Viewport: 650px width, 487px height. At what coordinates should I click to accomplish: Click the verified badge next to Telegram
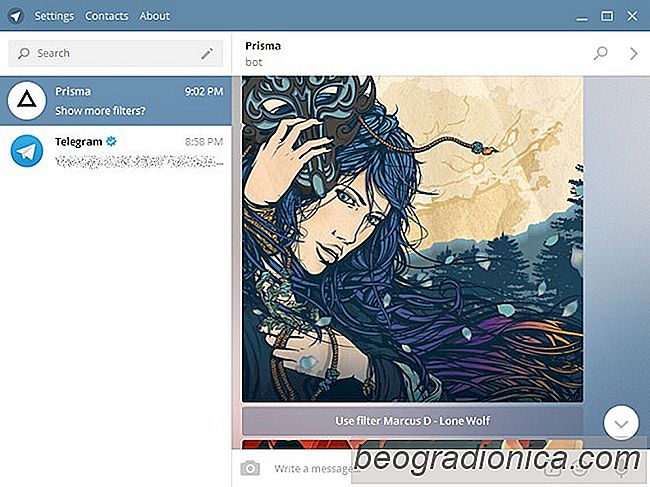(x=111, y=141)
